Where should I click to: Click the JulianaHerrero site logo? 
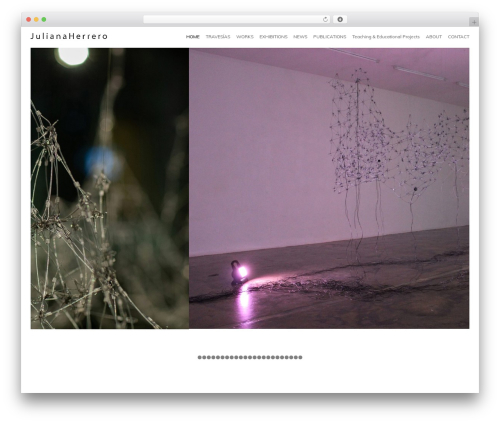[69, 36]
